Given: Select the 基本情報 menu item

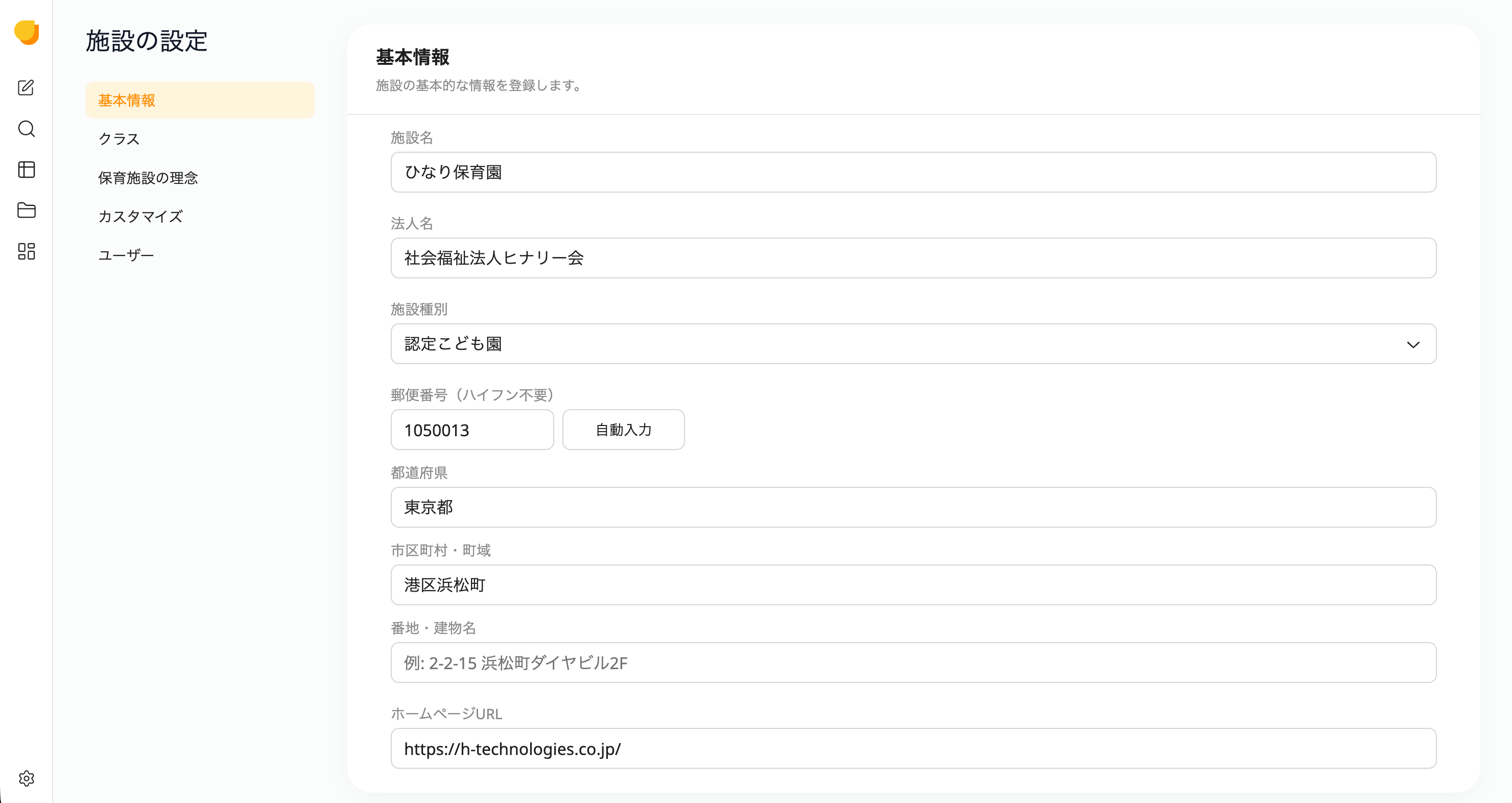Looking at the screenshot, I should 200,100.
